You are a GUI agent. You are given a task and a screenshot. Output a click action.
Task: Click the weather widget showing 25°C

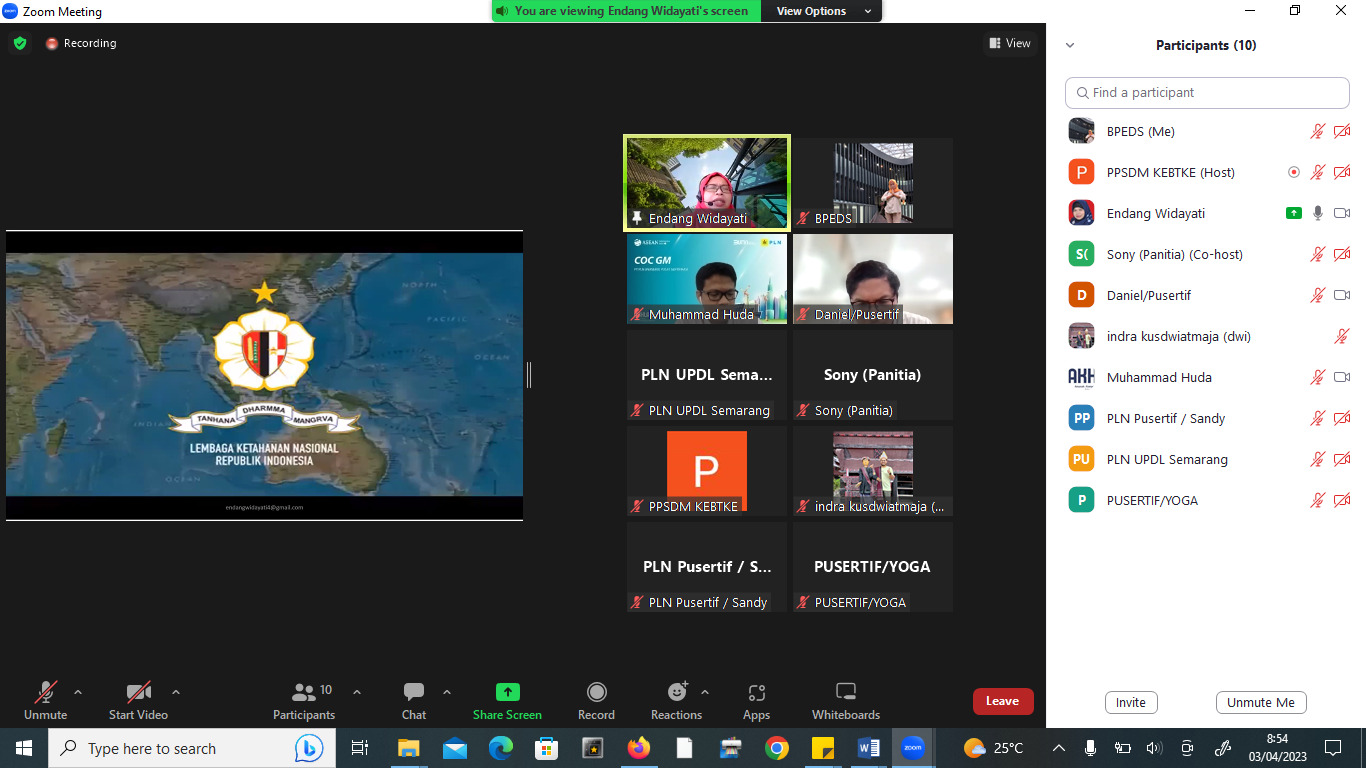click(993, 748)
